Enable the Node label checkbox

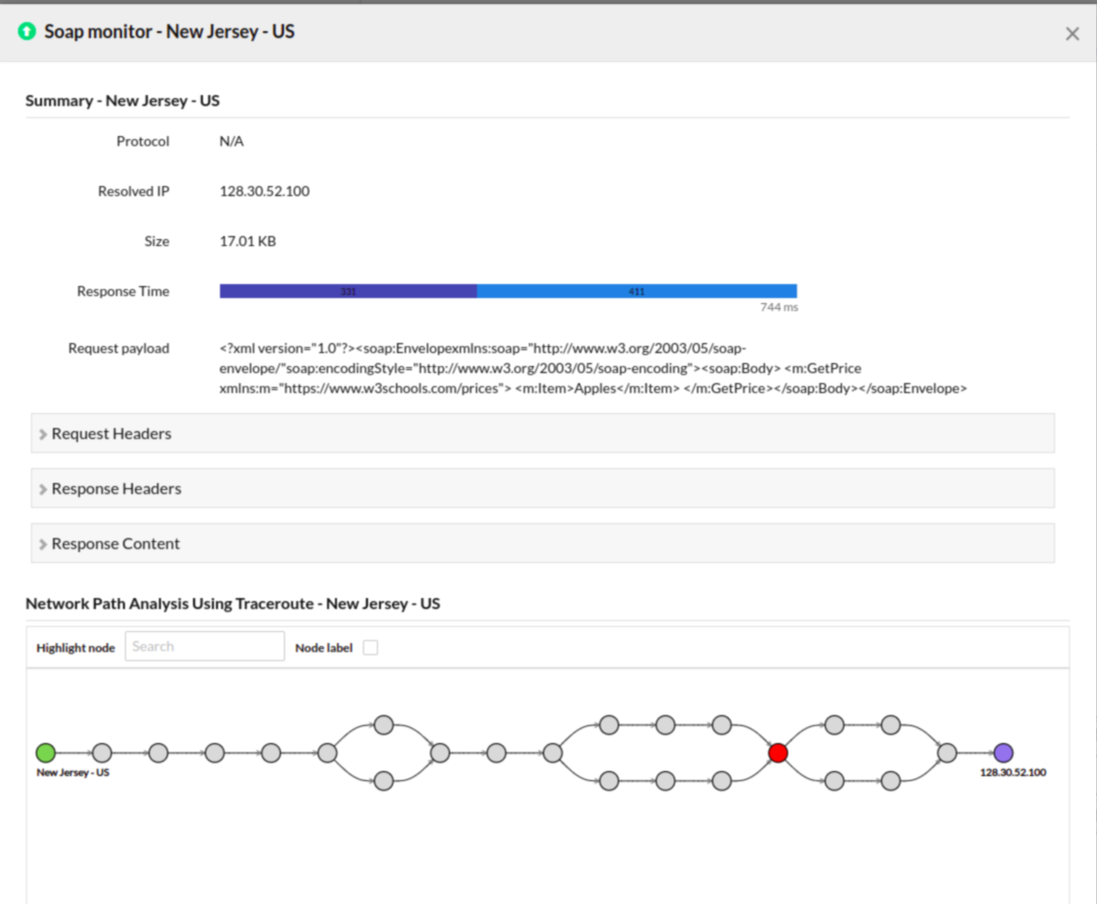370,648
